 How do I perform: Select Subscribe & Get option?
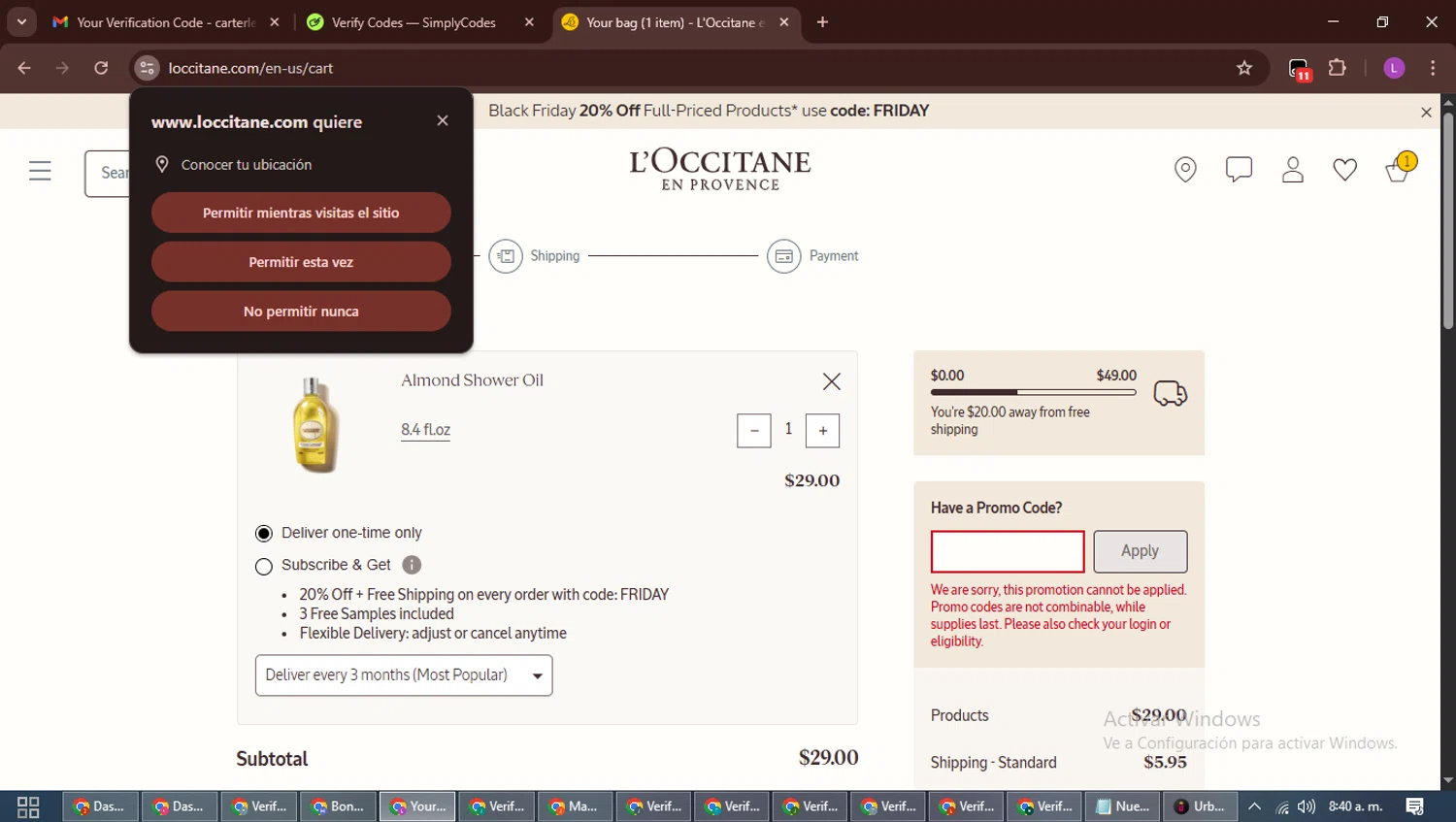[264, 566]
